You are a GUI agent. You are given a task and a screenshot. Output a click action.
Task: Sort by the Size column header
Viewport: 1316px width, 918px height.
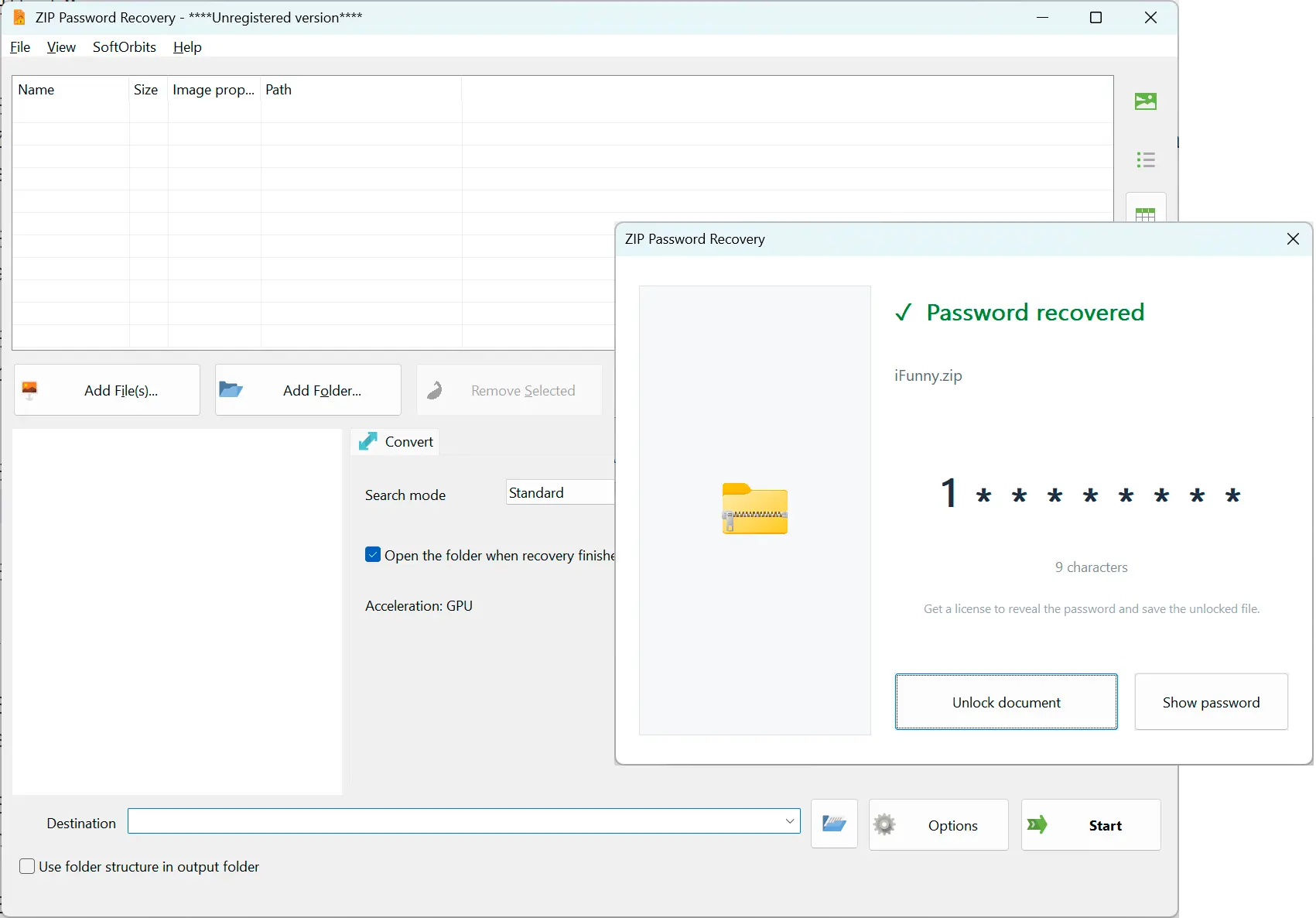tap(148, 90)
